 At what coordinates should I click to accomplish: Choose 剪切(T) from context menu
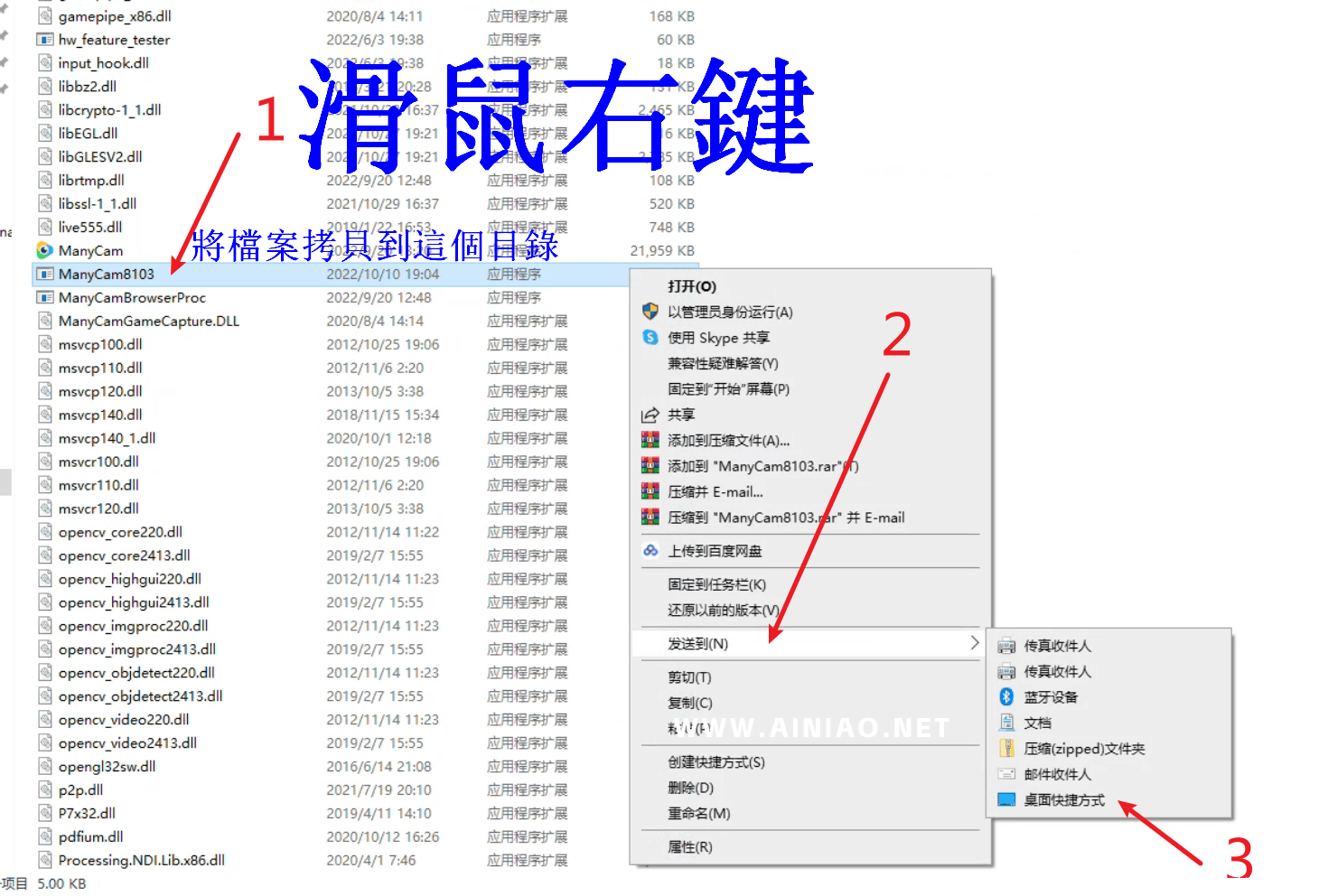689,677
